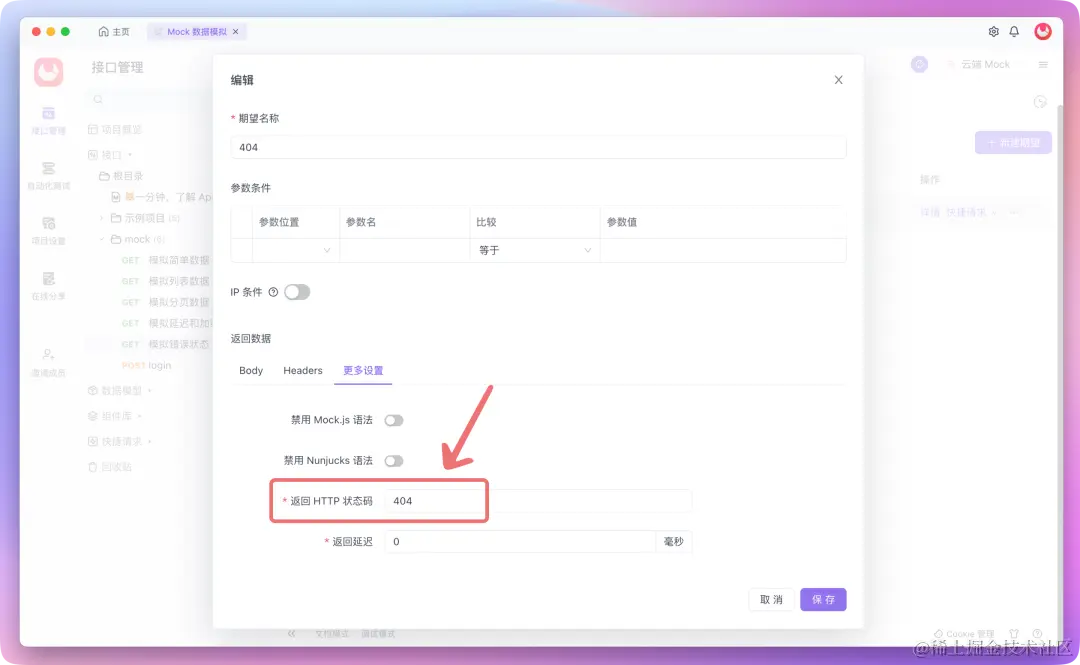The image size is (1080, 665).
Task: Go to the 主页 tab
Action: 114,32
